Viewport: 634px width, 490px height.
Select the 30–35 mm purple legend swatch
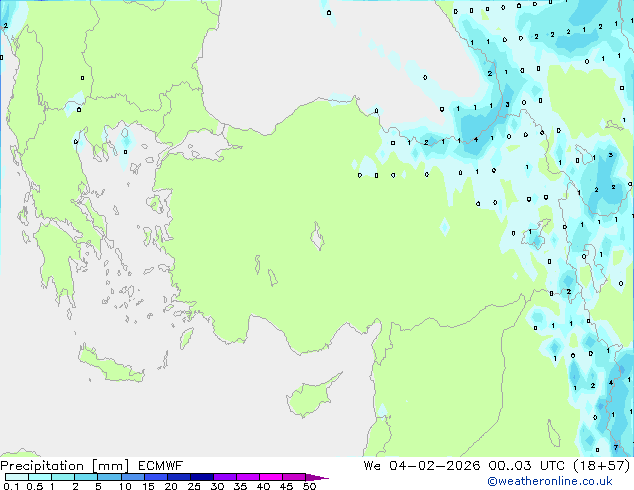[225, 477]
